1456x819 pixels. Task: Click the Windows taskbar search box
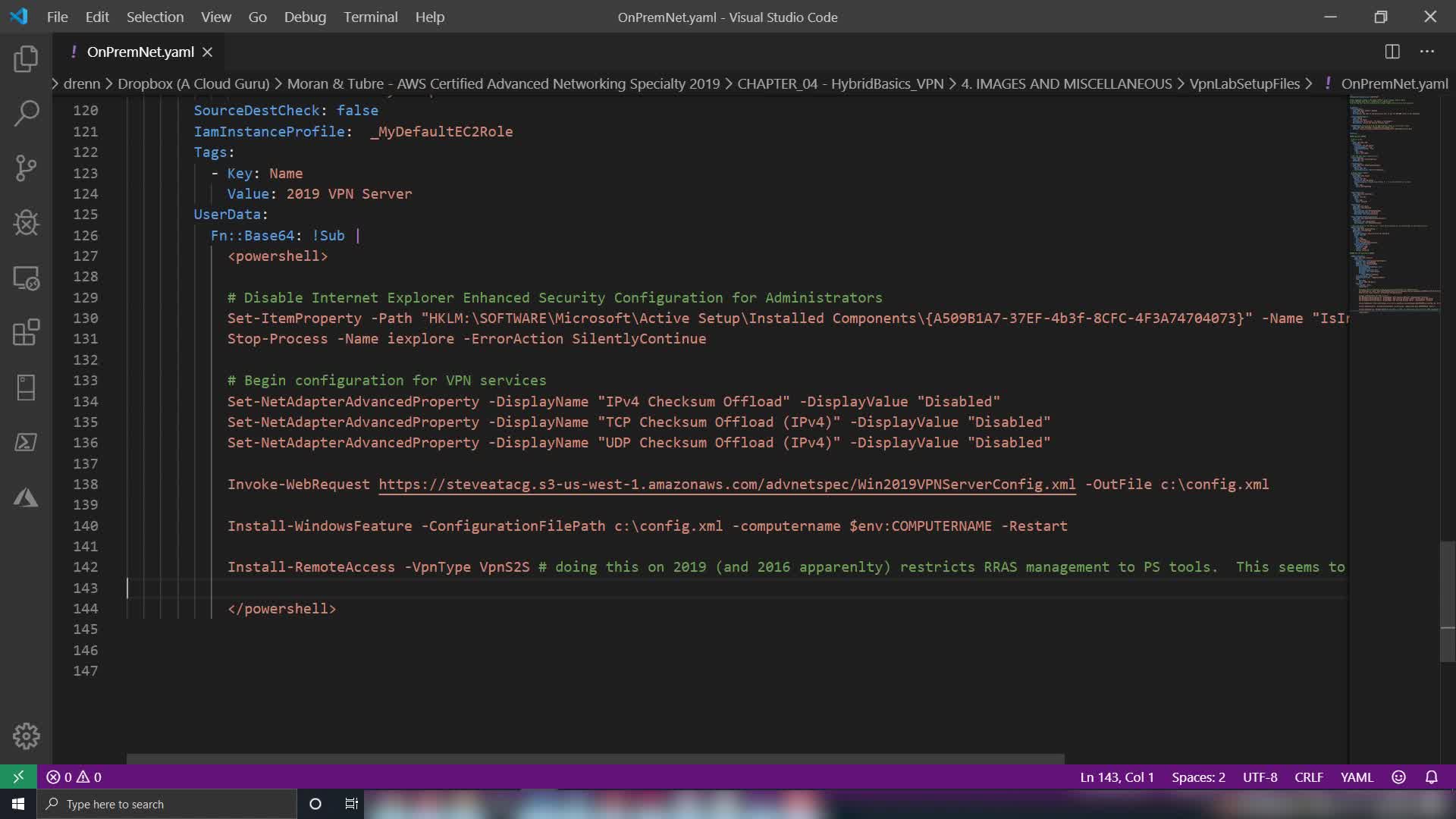[x=167, y=804]
